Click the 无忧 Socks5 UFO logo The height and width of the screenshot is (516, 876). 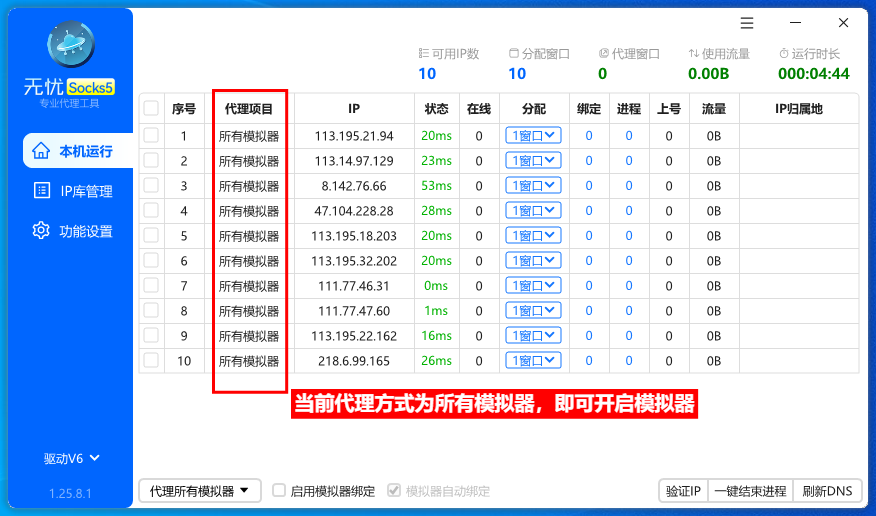[x=70, y=44]
